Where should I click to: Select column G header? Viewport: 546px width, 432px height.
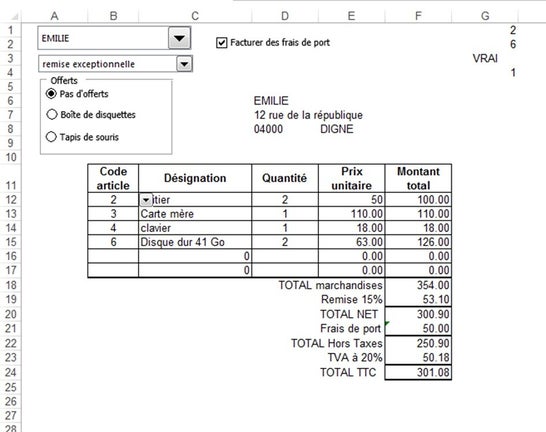point(485,16)
